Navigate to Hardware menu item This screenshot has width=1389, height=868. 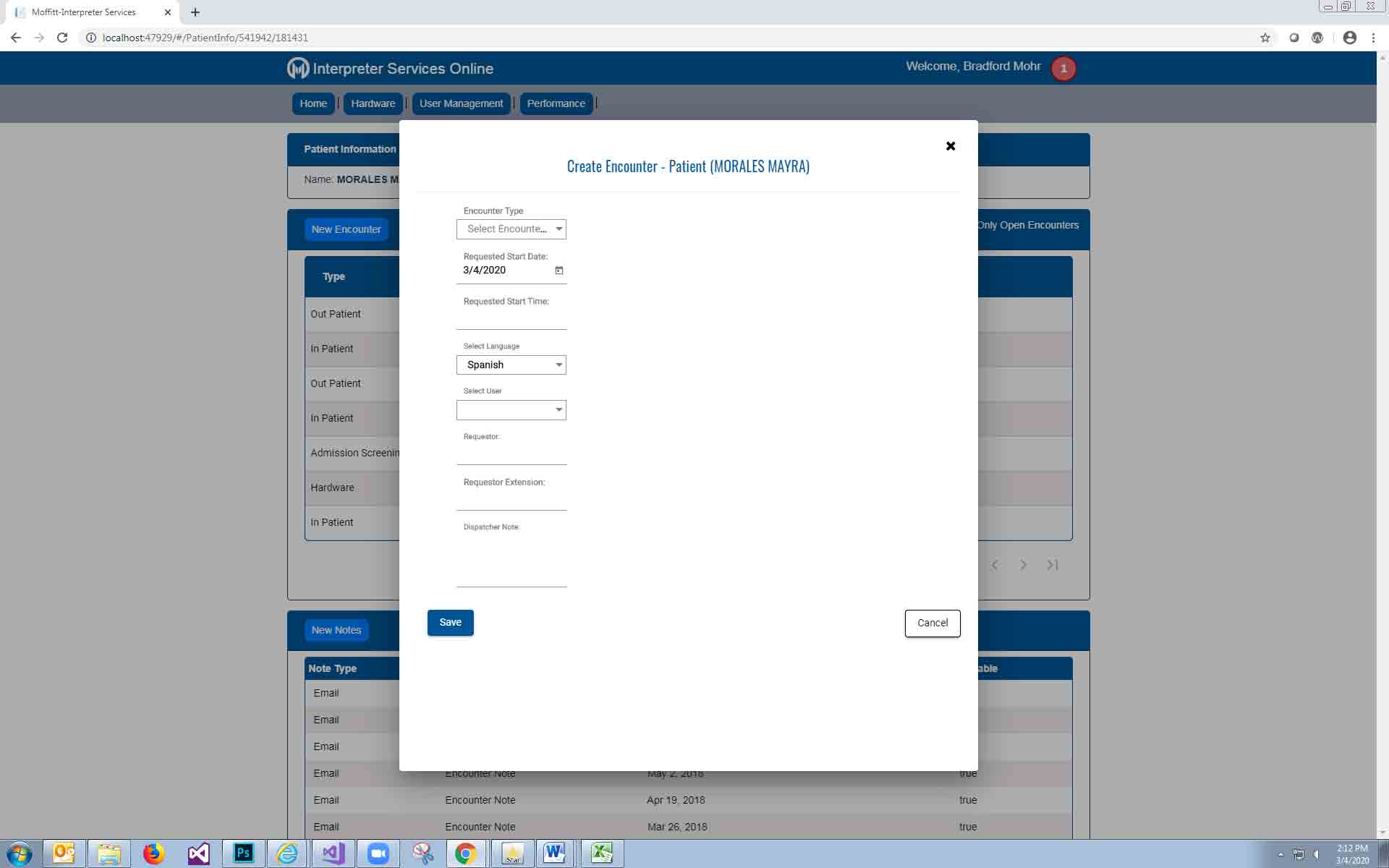pyautogui.click(x=373, y=103)
